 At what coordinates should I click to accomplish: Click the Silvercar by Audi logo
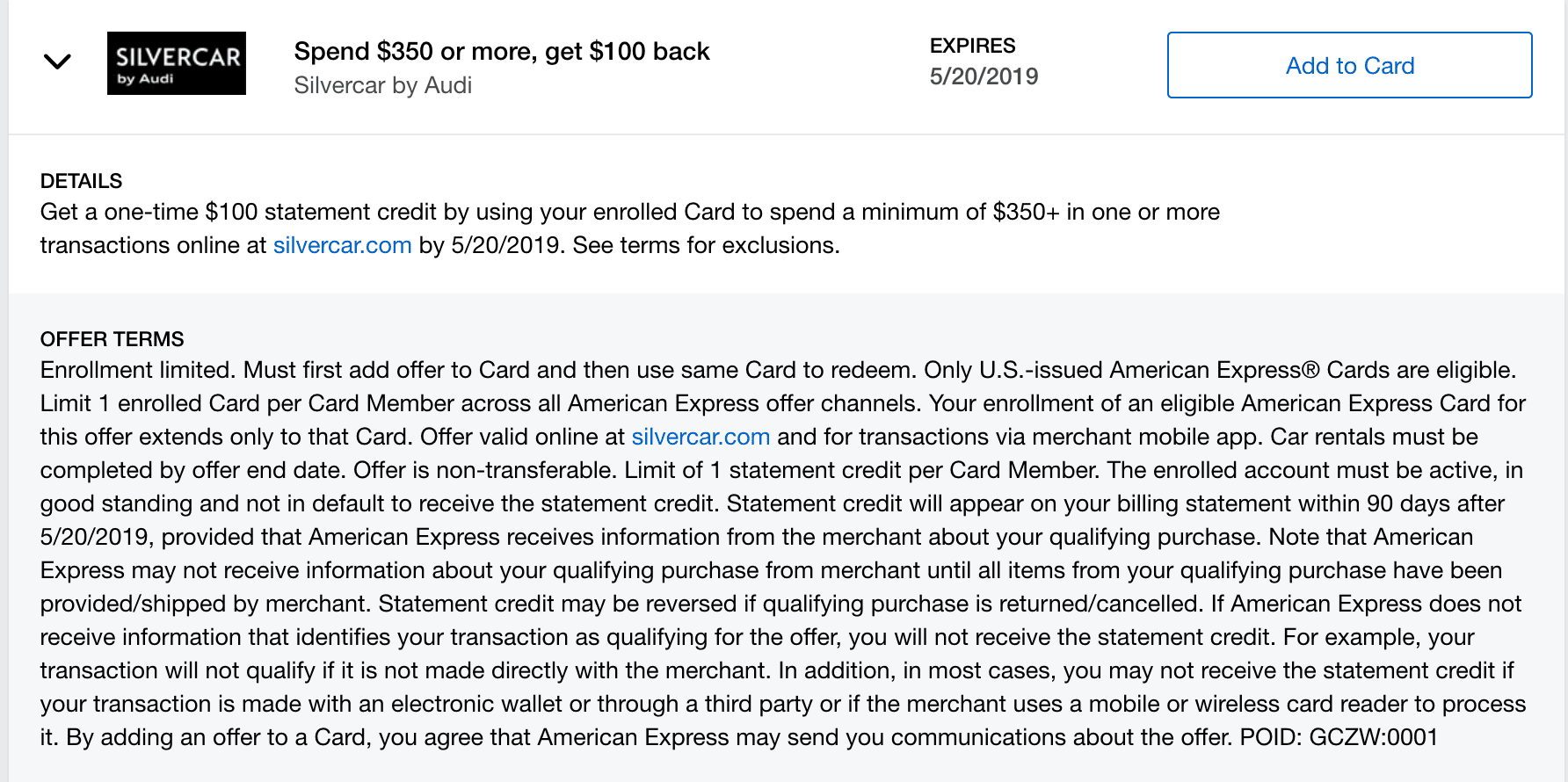click(177, 63)
